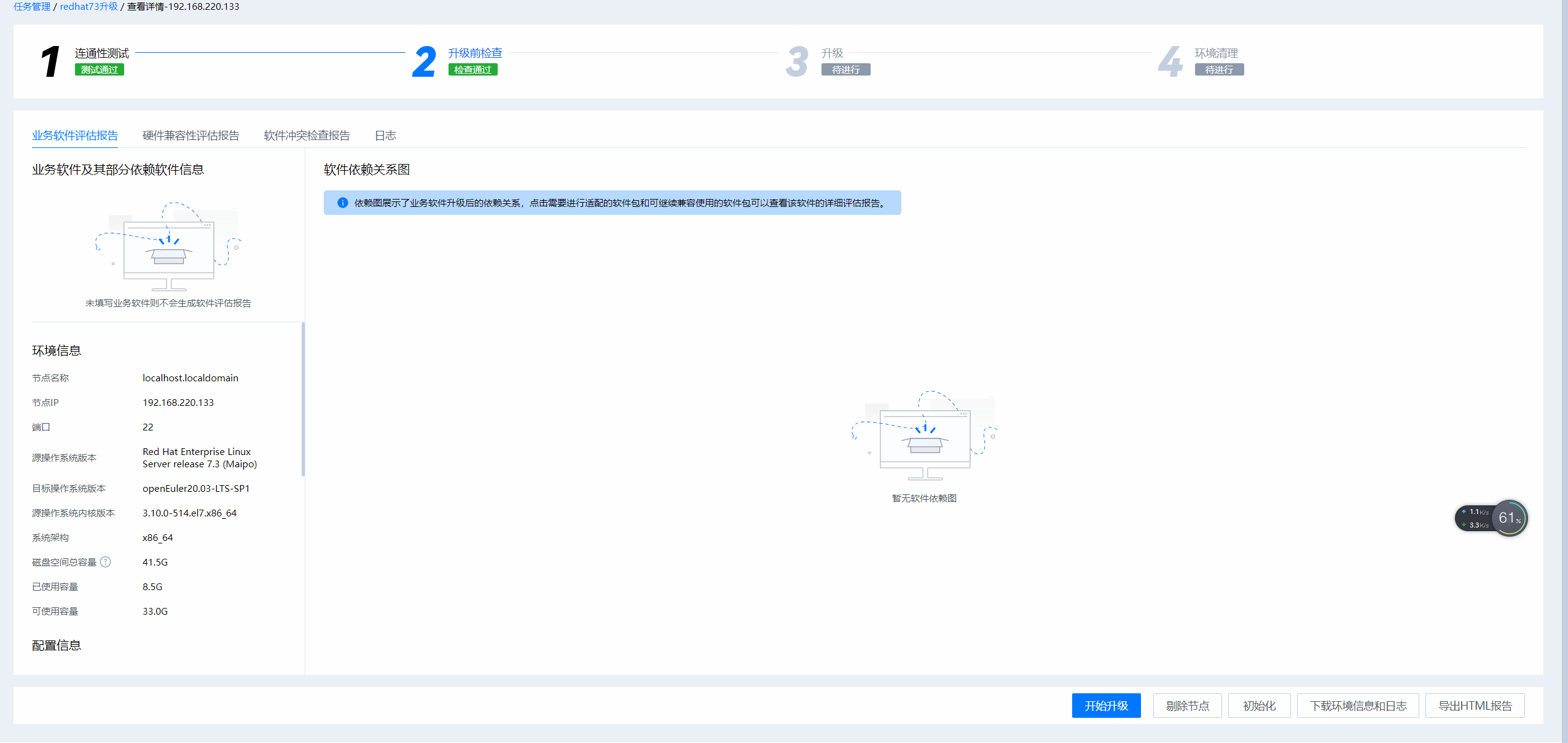
Task: Click the port value 22
Action: click(x=148, y=427)
